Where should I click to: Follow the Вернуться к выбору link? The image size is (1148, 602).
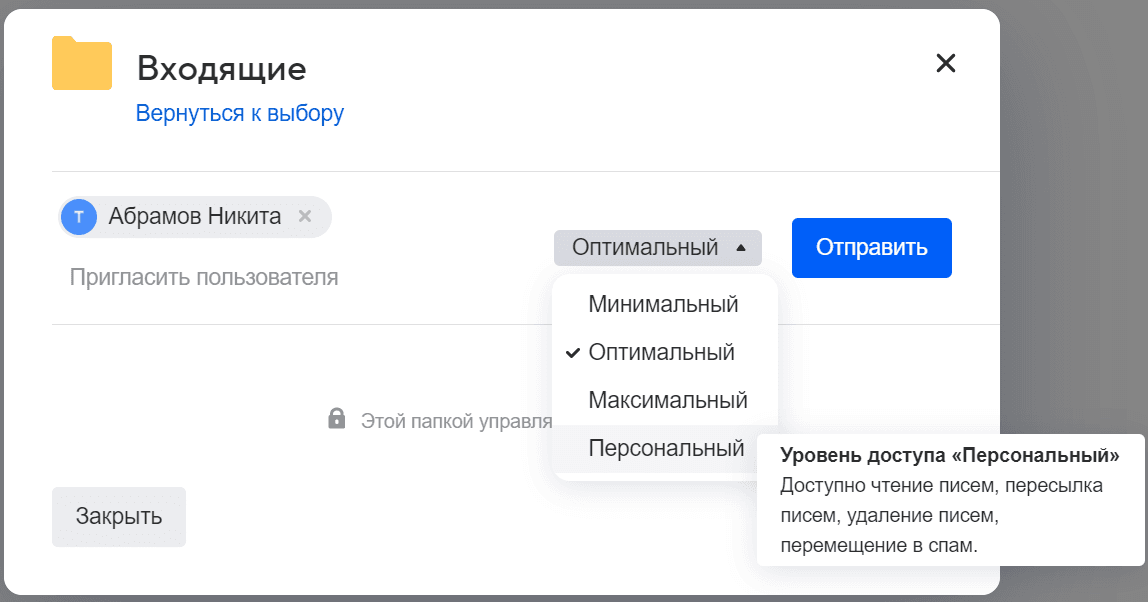pos(239,114)
